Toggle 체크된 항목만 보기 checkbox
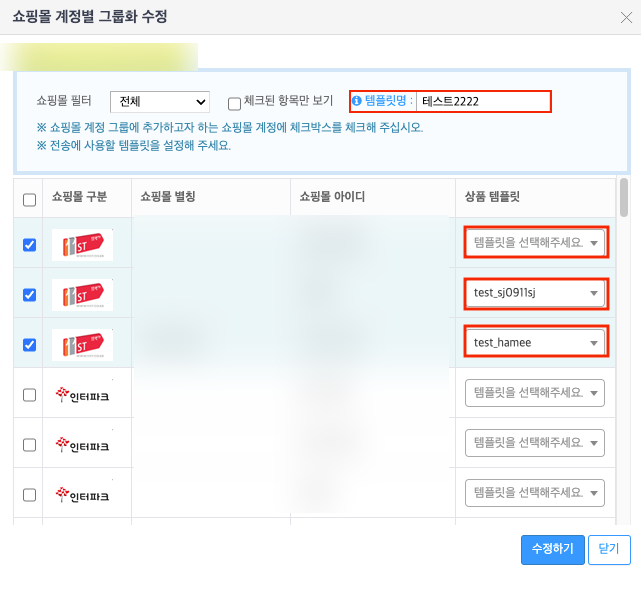 coord(234,104)
